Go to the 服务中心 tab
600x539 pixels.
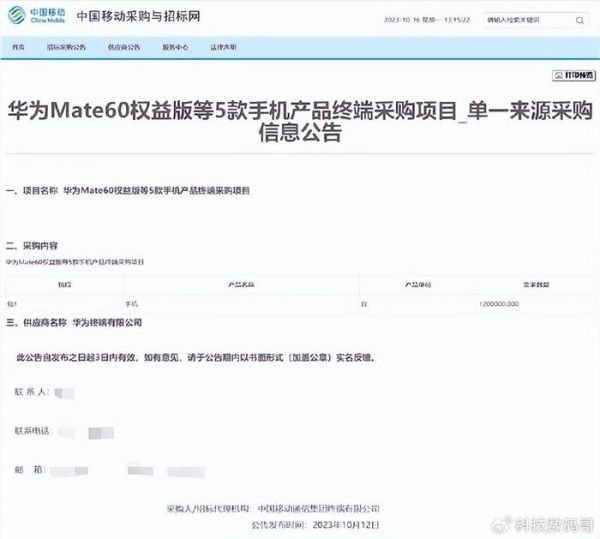pos(174,47)
